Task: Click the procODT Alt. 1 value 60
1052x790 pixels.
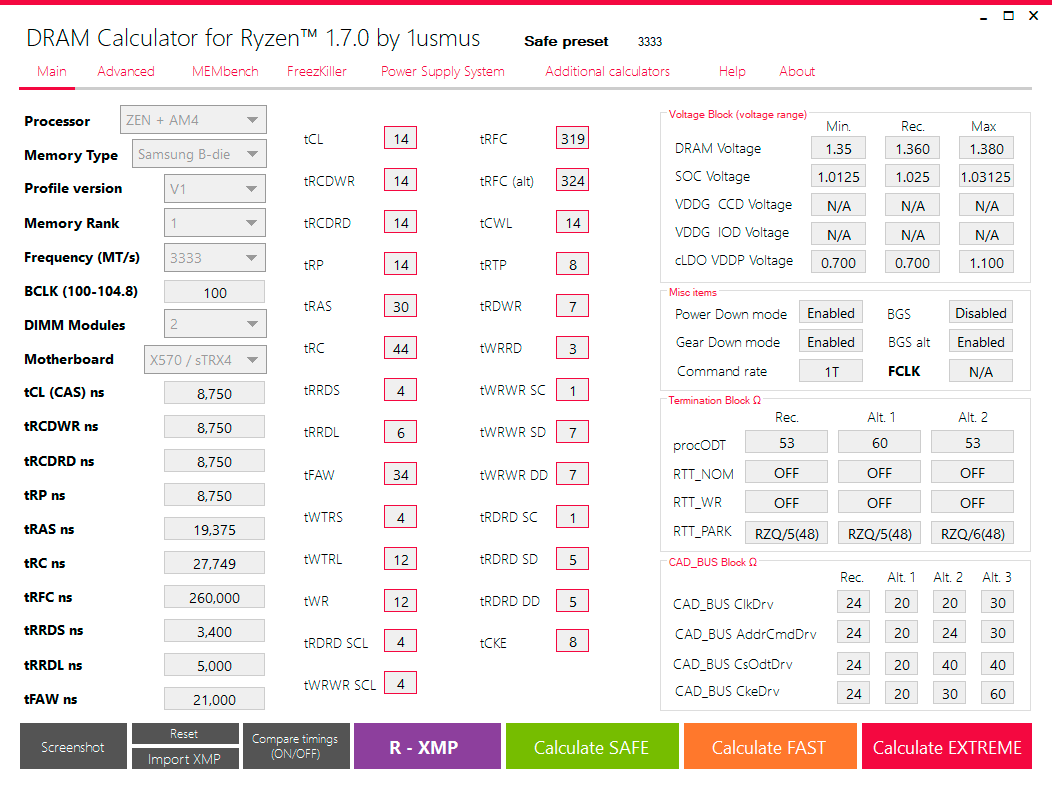Action: 880,442
